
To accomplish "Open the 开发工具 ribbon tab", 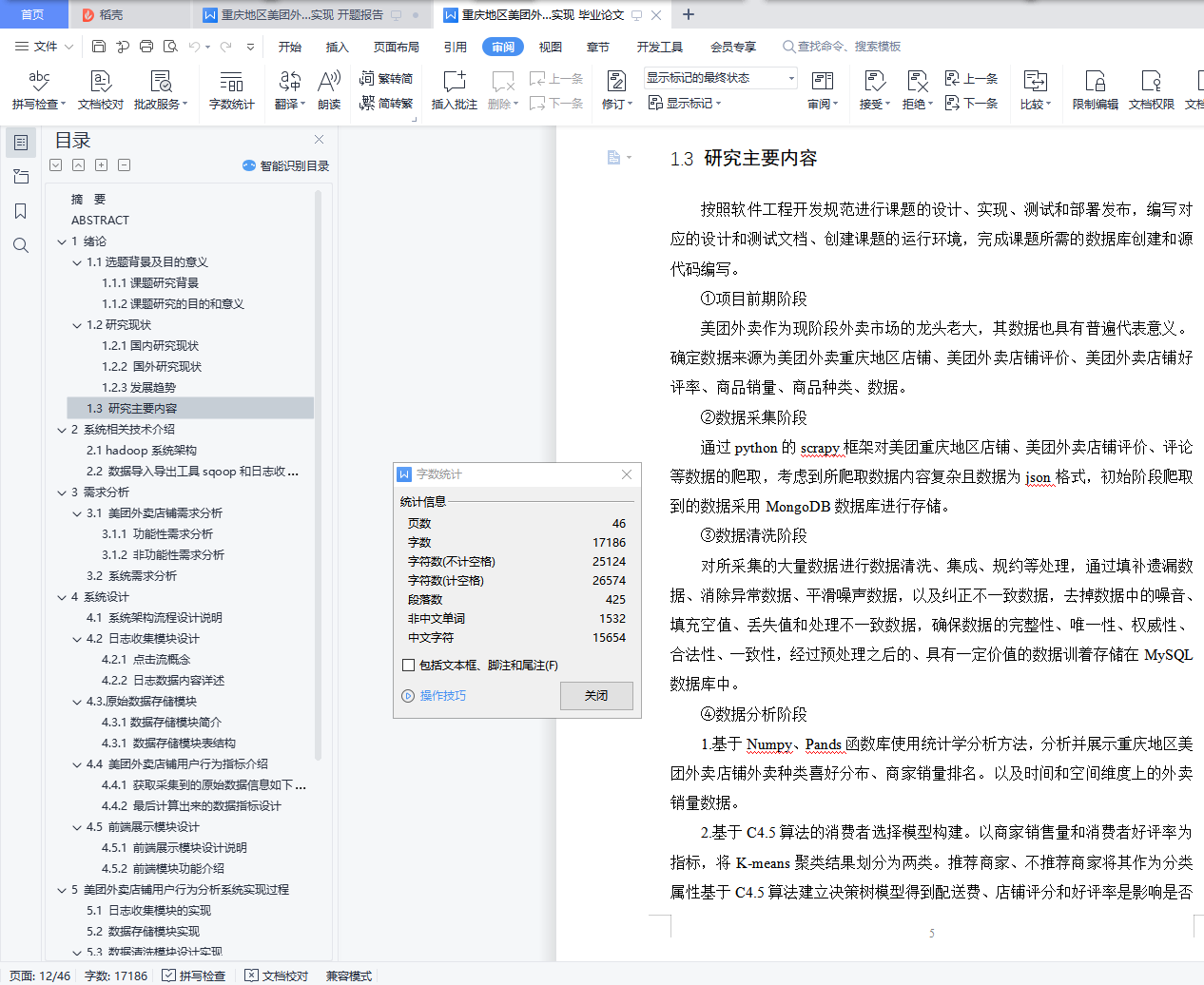I will (660, 47).
